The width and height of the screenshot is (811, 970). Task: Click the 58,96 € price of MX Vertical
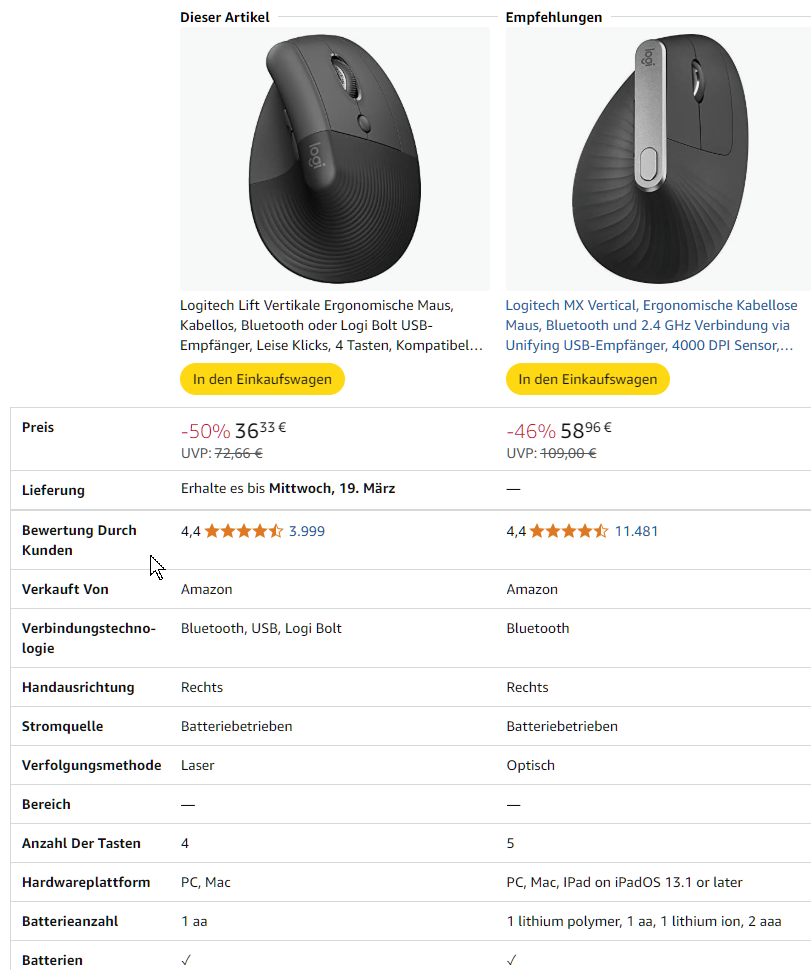(586, 431)
